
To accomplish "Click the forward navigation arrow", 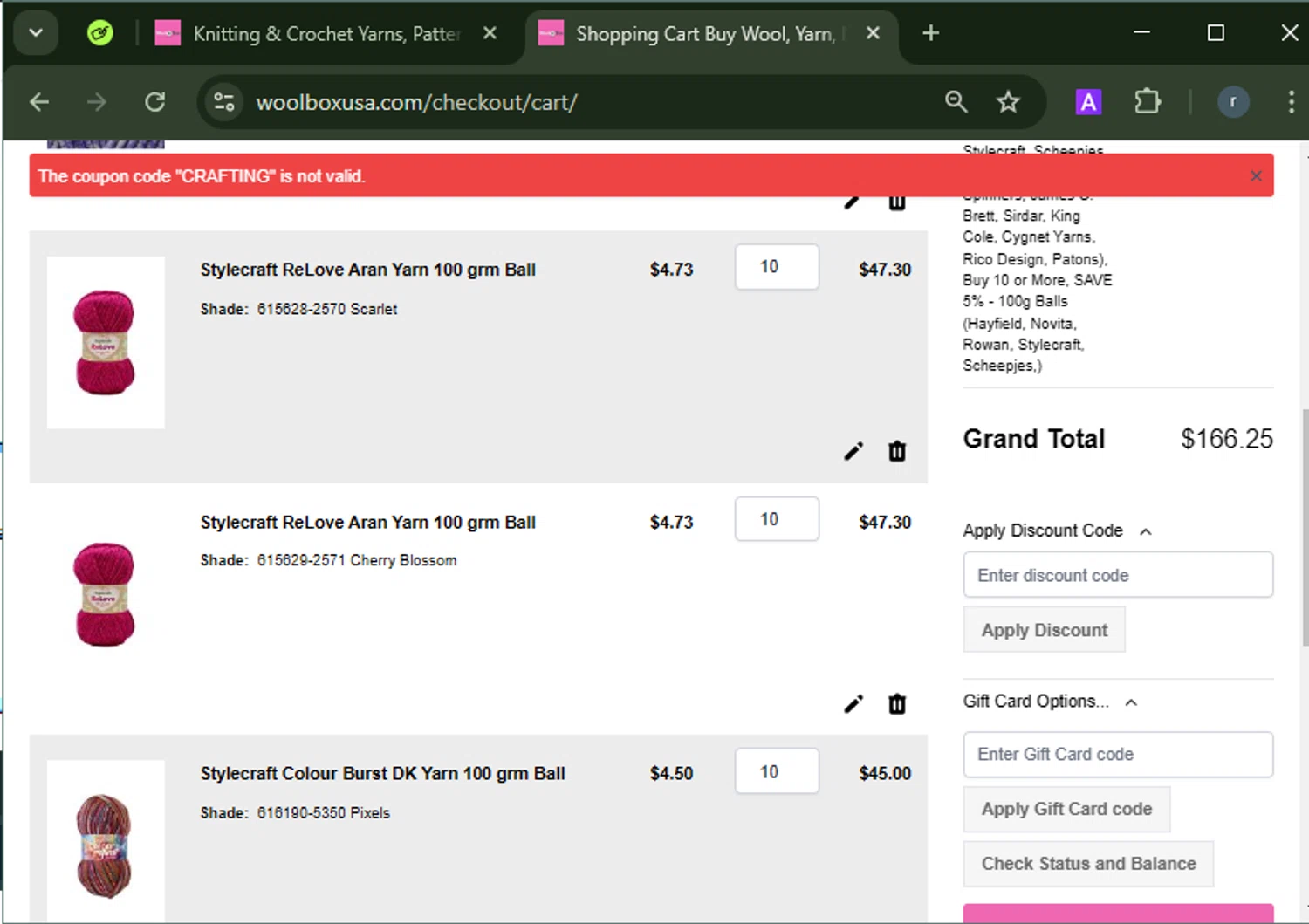I will (97, 102).
